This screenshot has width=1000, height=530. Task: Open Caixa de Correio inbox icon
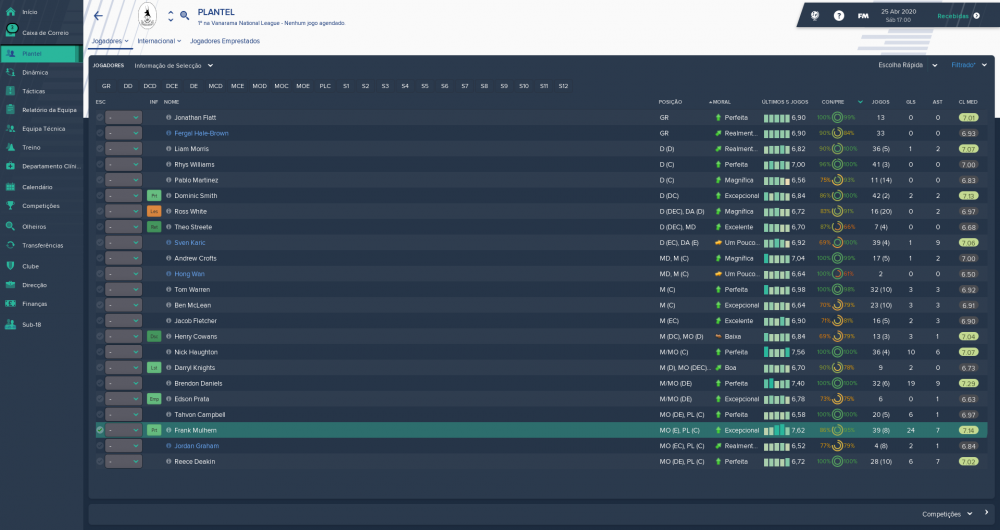pyautogui.click(x=11, y=31)
